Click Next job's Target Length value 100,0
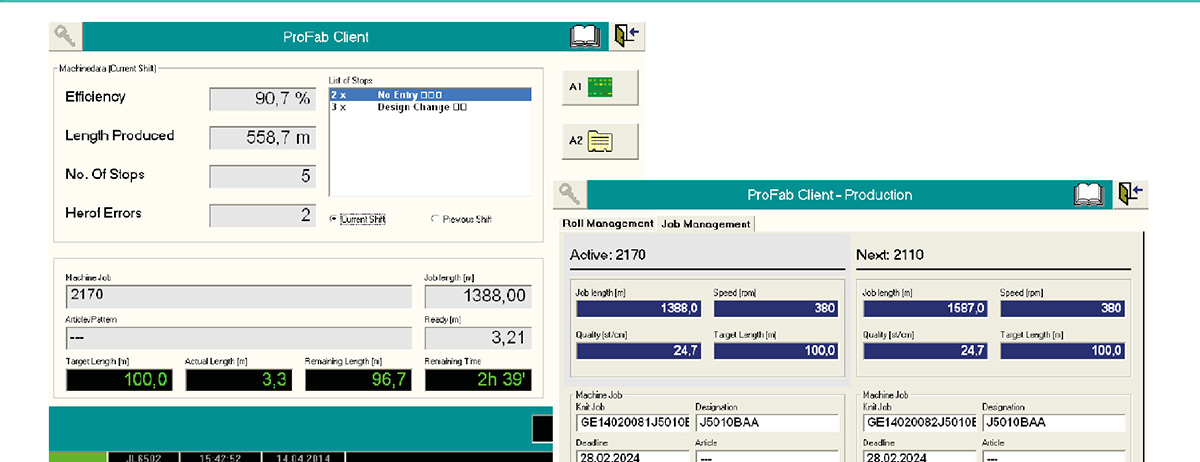The width and height of the screenshot is (1200, 462). (1062, 350)
